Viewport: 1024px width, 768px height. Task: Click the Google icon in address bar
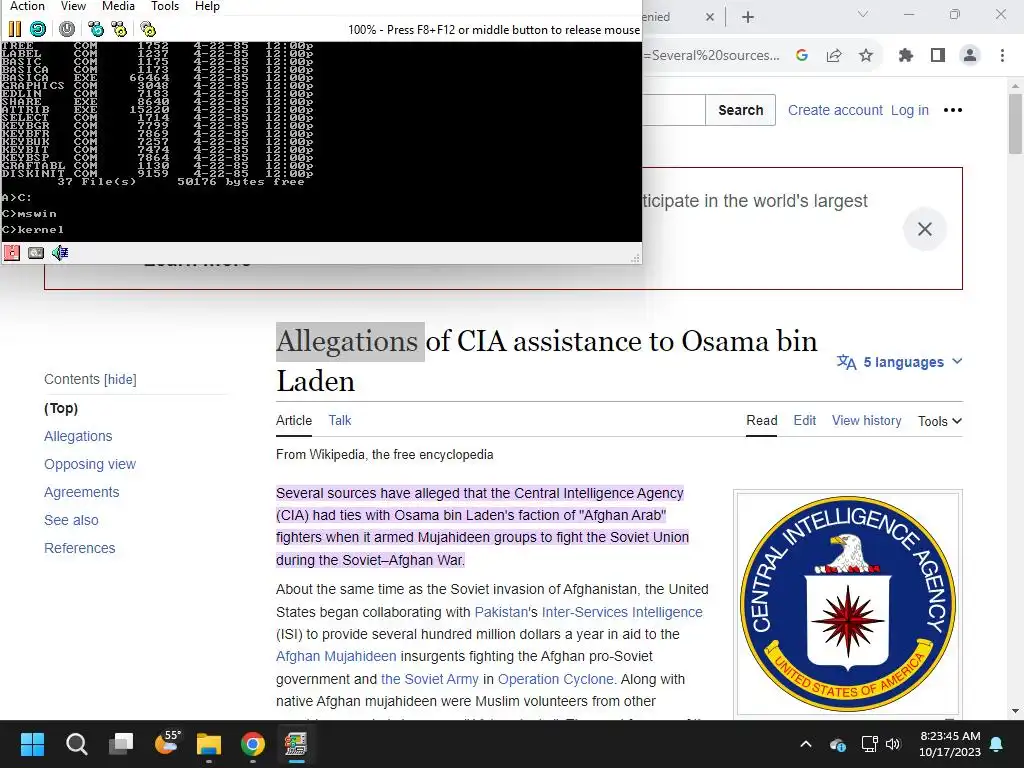[802, 56]
